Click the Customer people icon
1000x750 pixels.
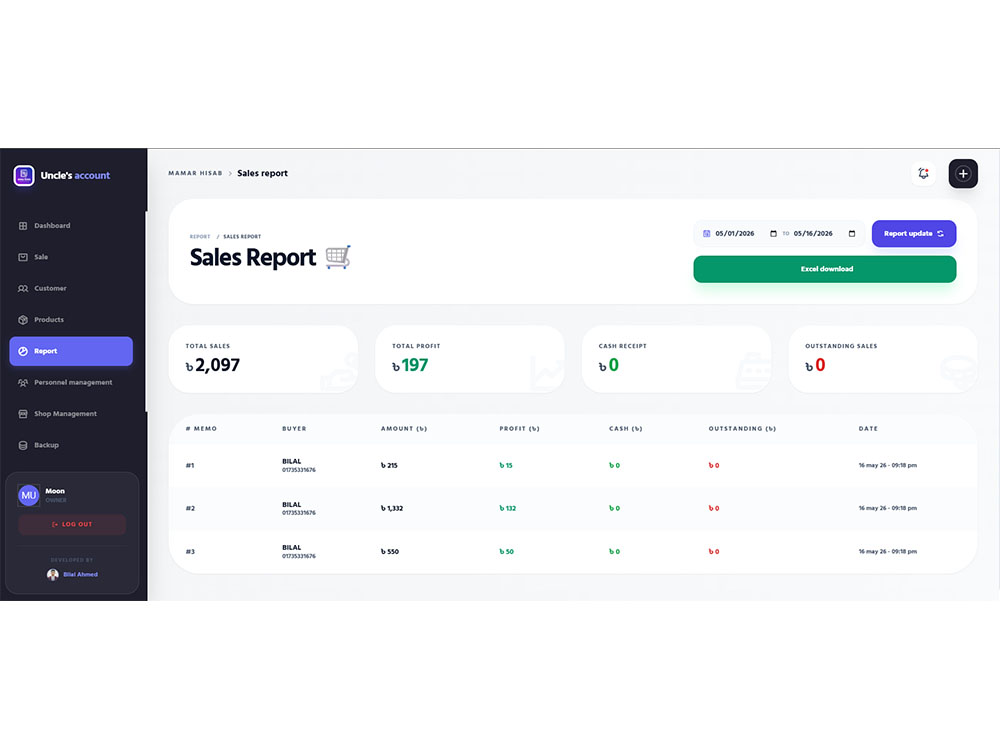pyautogui.click(x=23, y=288)
